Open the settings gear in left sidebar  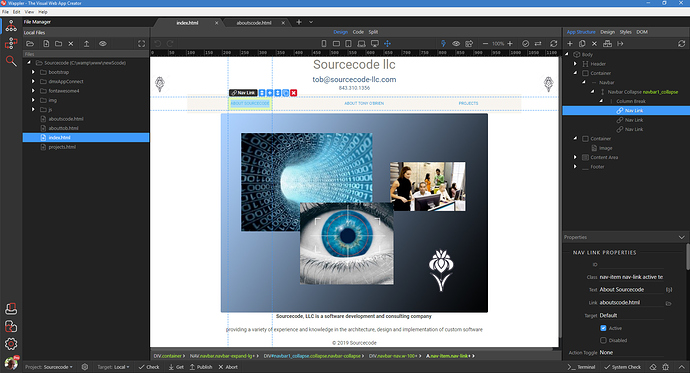tap(11, 344)
